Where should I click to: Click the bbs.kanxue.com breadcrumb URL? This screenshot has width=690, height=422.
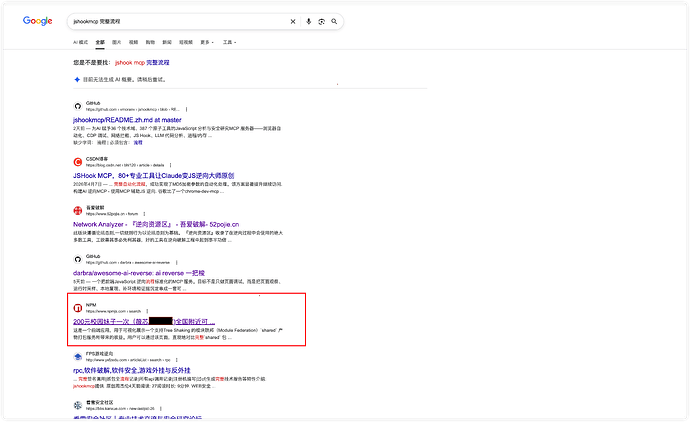click(x=120, y=409)
